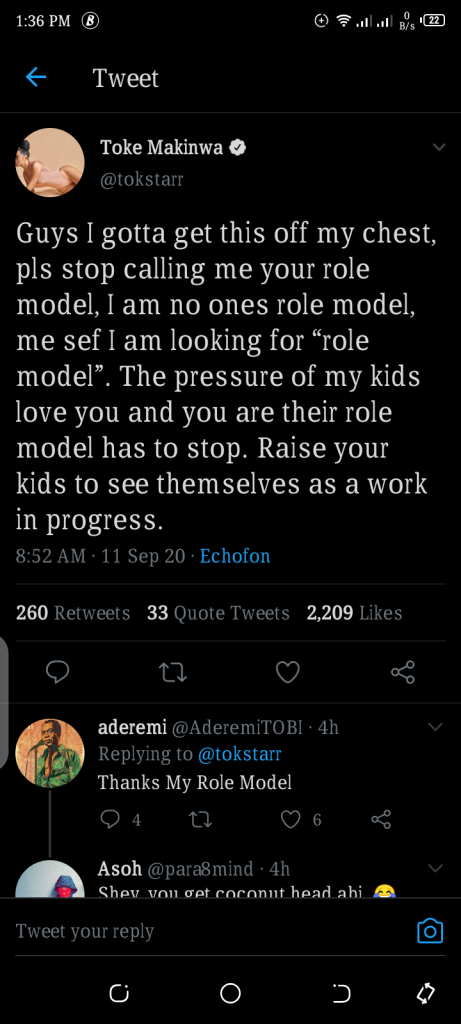Reply to Toke Makinwa's tweet via comment icon
This screenshot has width=461, height=1024.
(57, 671)
